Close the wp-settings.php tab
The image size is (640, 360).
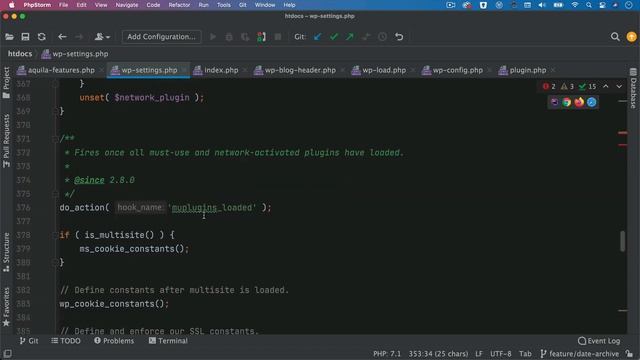point(184,70)
